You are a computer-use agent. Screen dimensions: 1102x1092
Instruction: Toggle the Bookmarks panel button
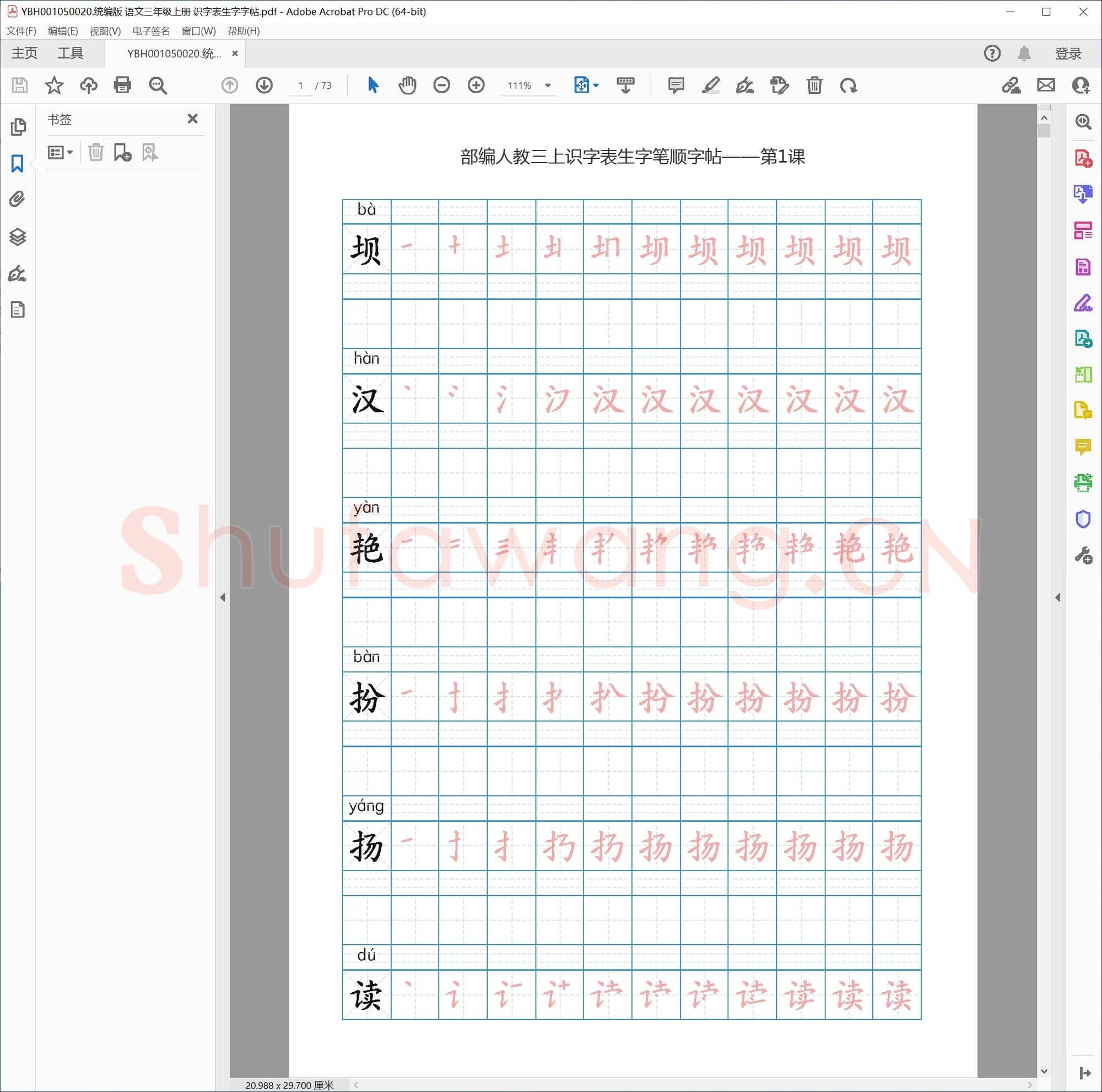pyautogui.click(x=17, y=163)
